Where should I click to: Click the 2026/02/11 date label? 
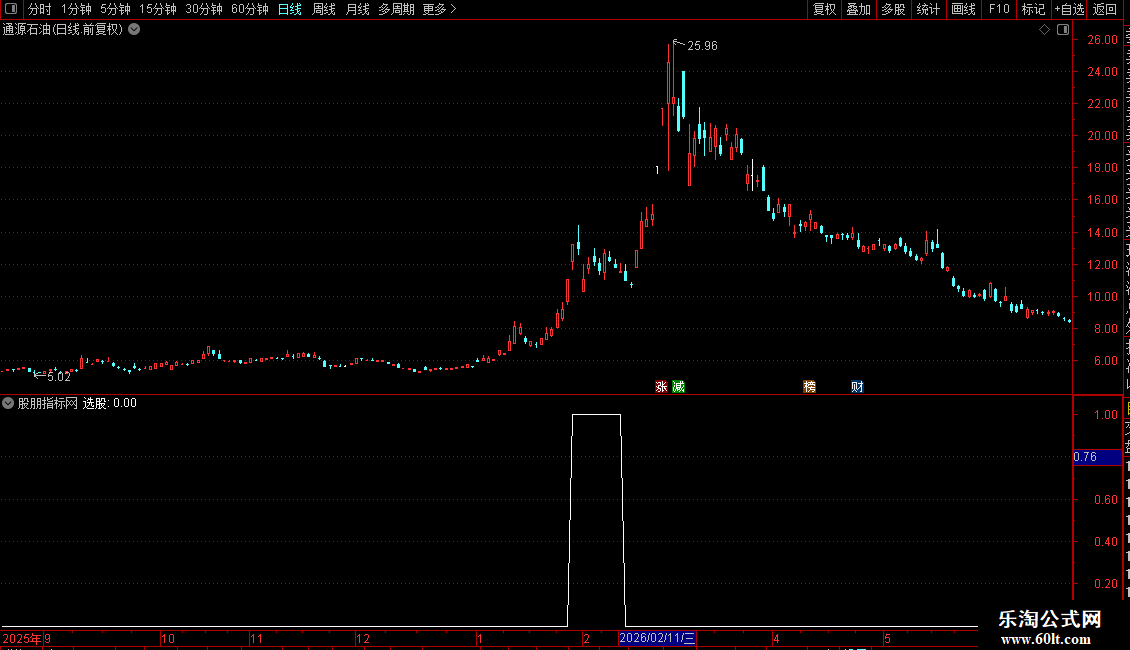657,638
